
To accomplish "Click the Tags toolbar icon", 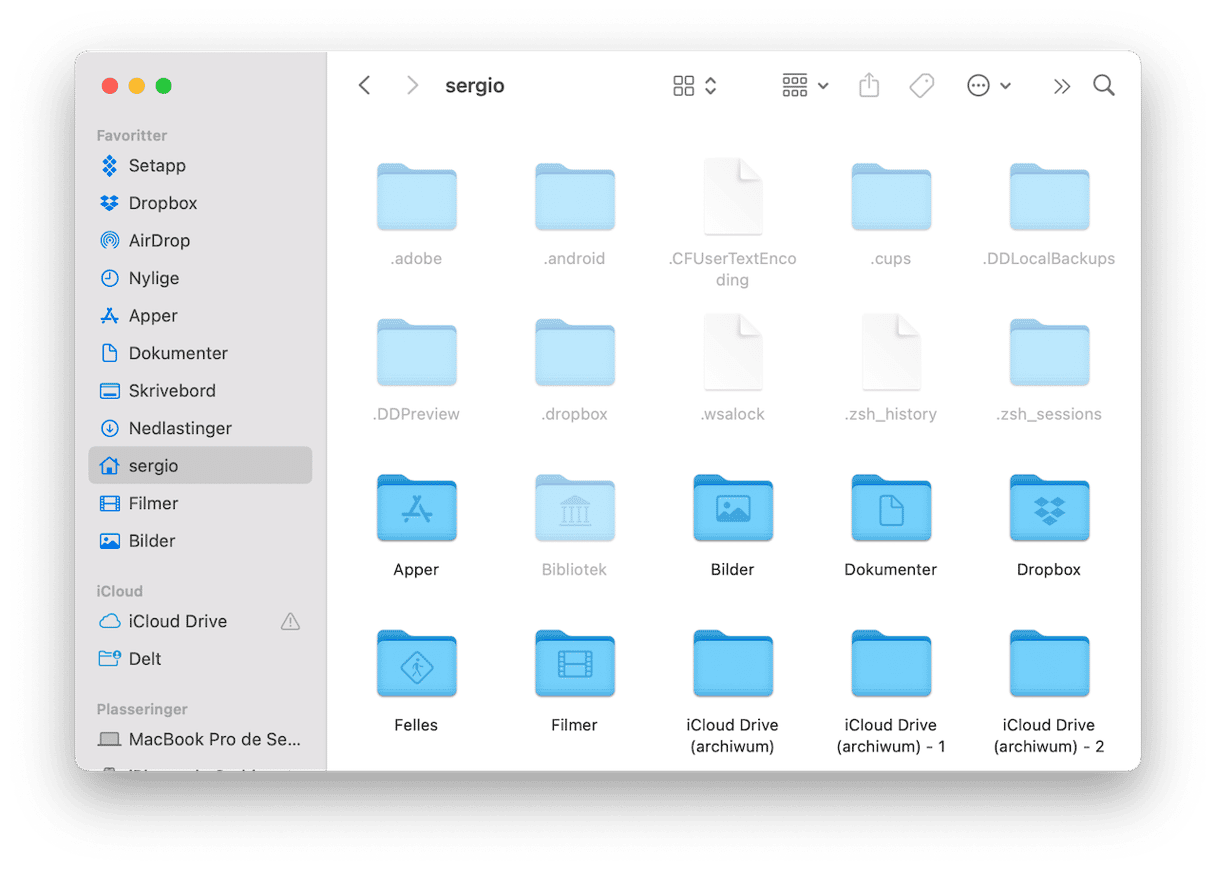I will pyautogui.click(x=922, y=86).
